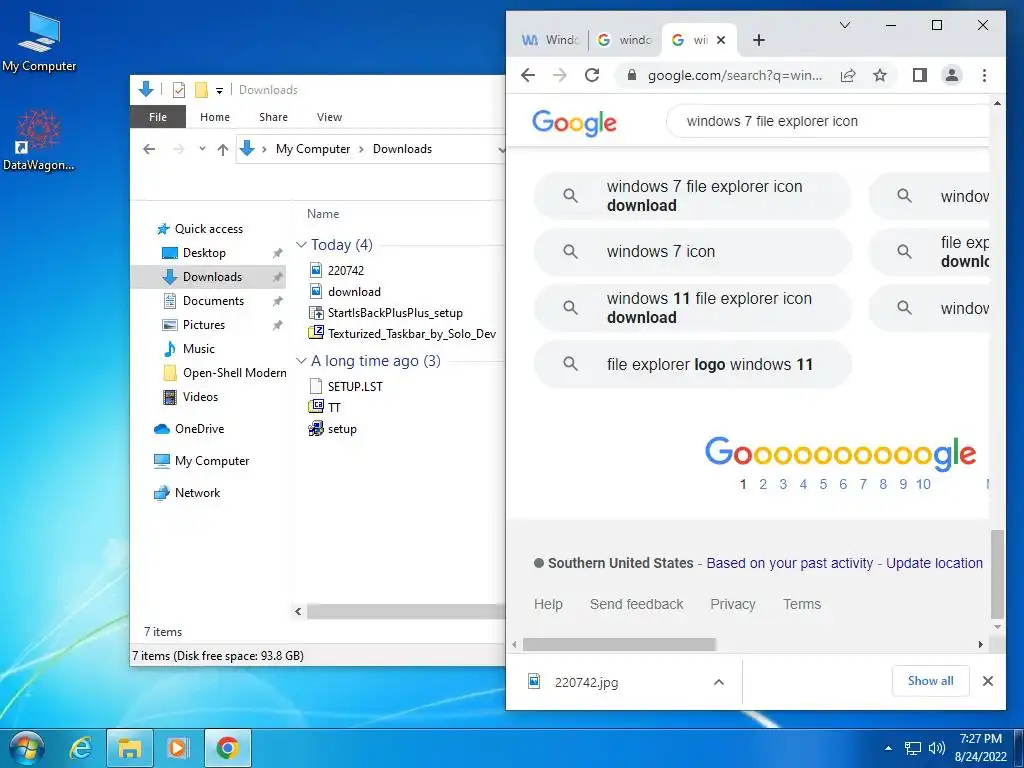The height and width of the screenshot is (768, 1024).
Task: Go back in Chrome
Action: click(x=528, y=76)
